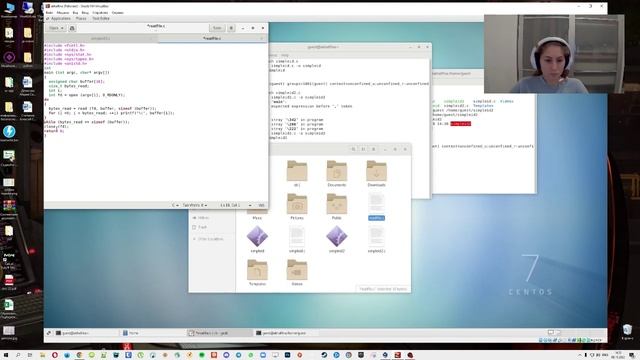
Task: Open Opera browser in Windows taskbar
Action: [55, 355]
